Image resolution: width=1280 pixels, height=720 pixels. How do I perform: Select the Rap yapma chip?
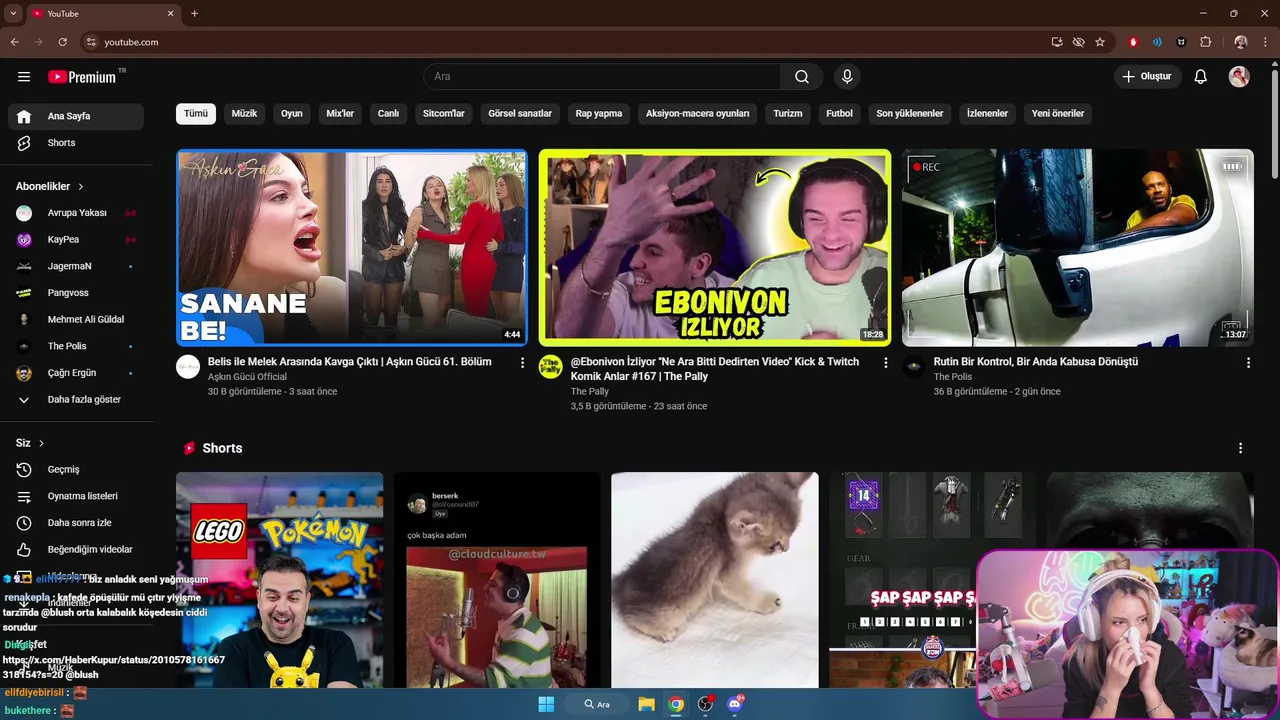point(599,114)
